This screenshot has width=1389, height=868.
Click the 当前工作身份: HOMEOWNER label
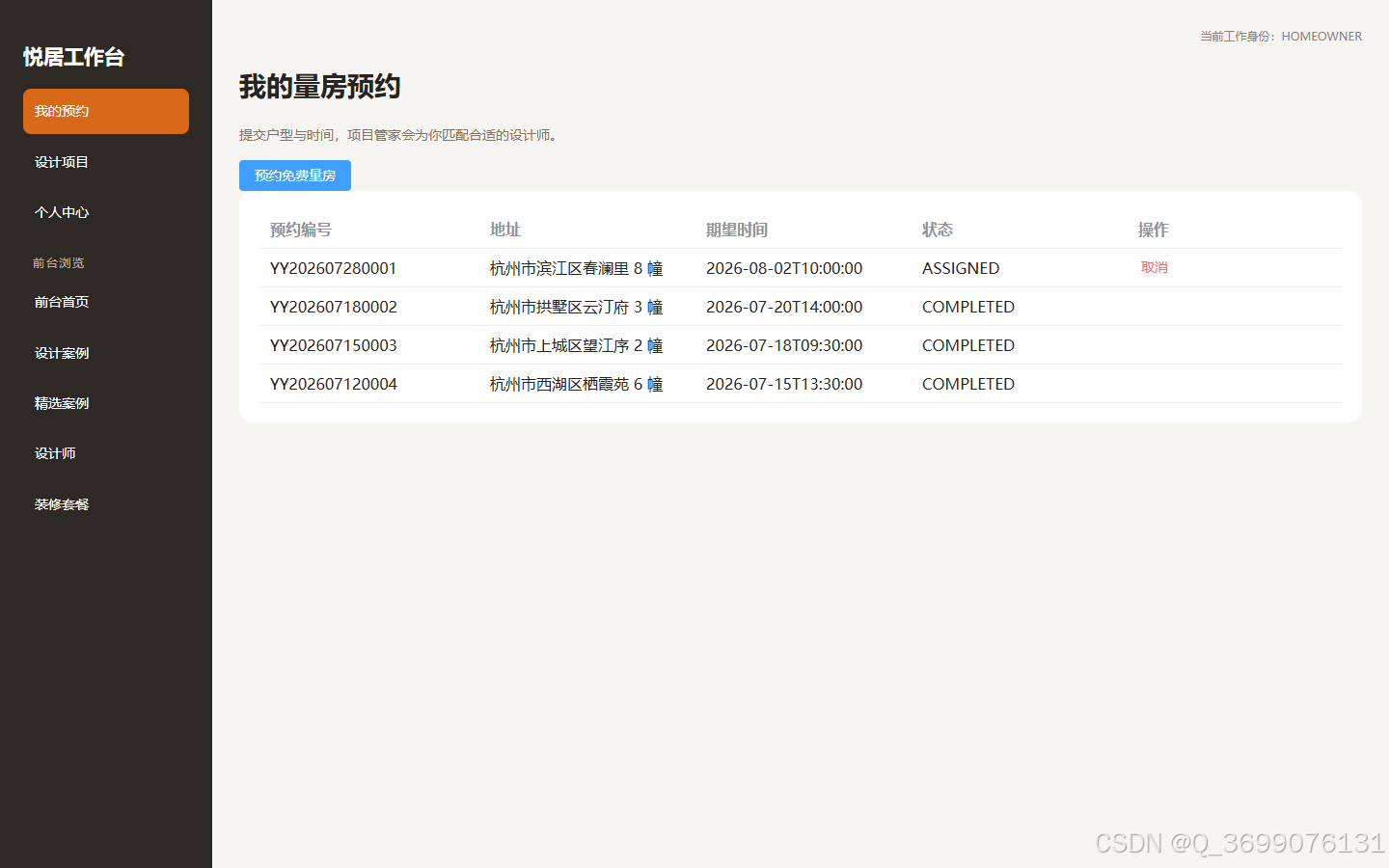(x=1281, y=37)
